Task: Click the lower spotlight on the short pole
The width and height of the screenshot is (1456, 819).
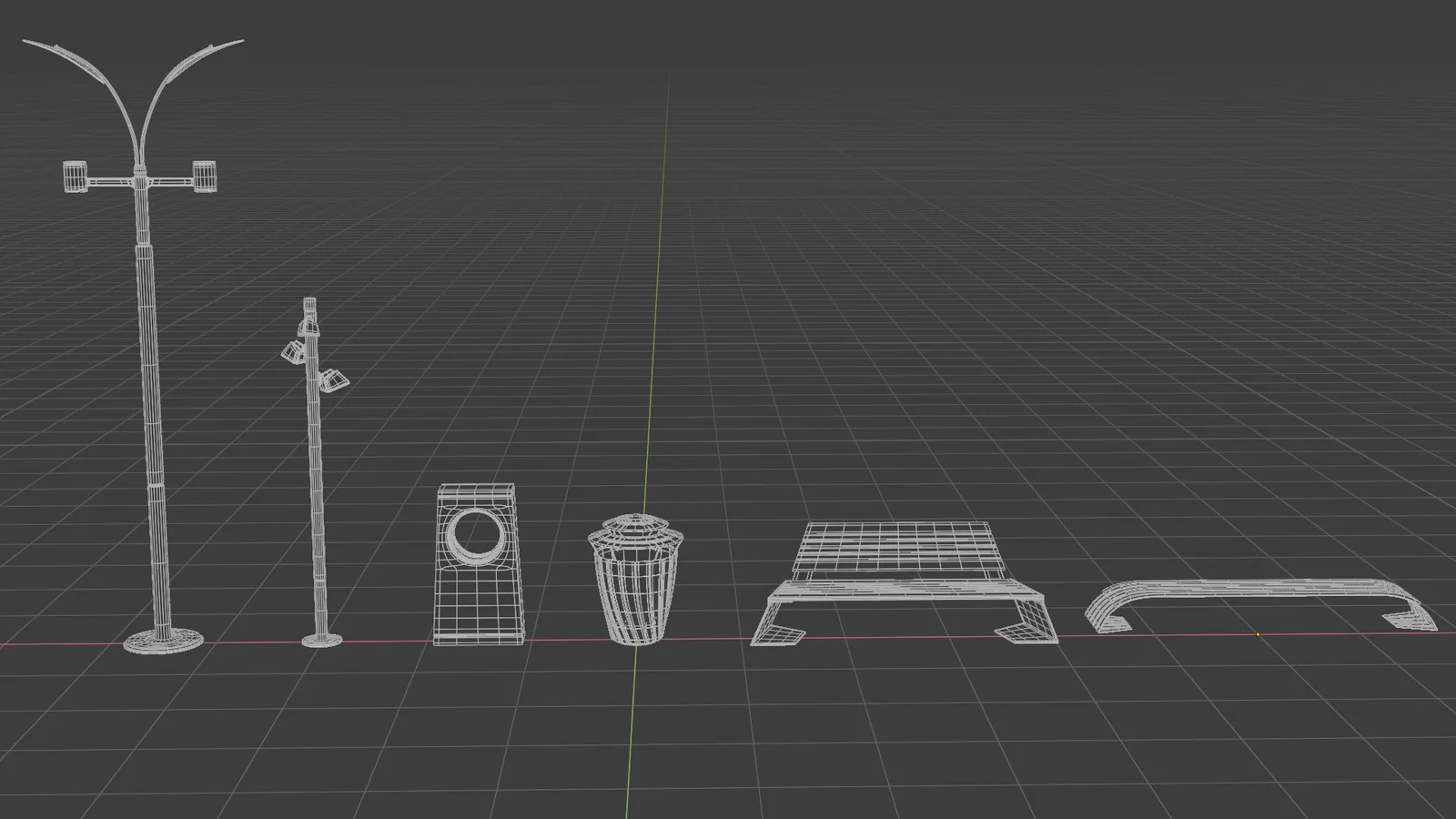Action: (x=335, y=378)
